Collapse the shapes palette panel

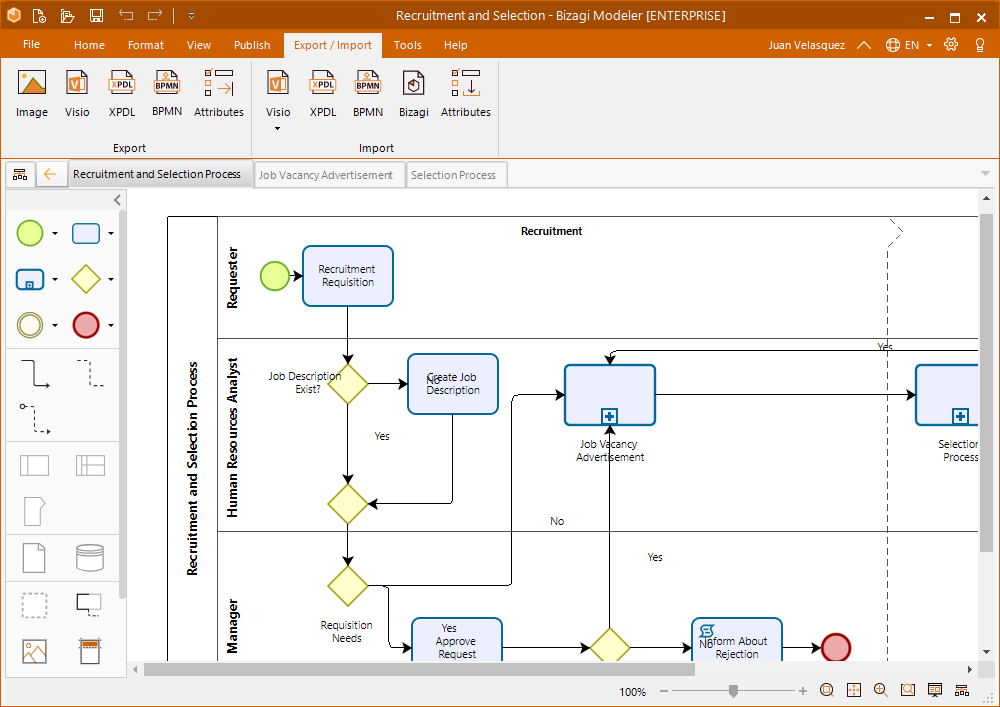point(117,200)
